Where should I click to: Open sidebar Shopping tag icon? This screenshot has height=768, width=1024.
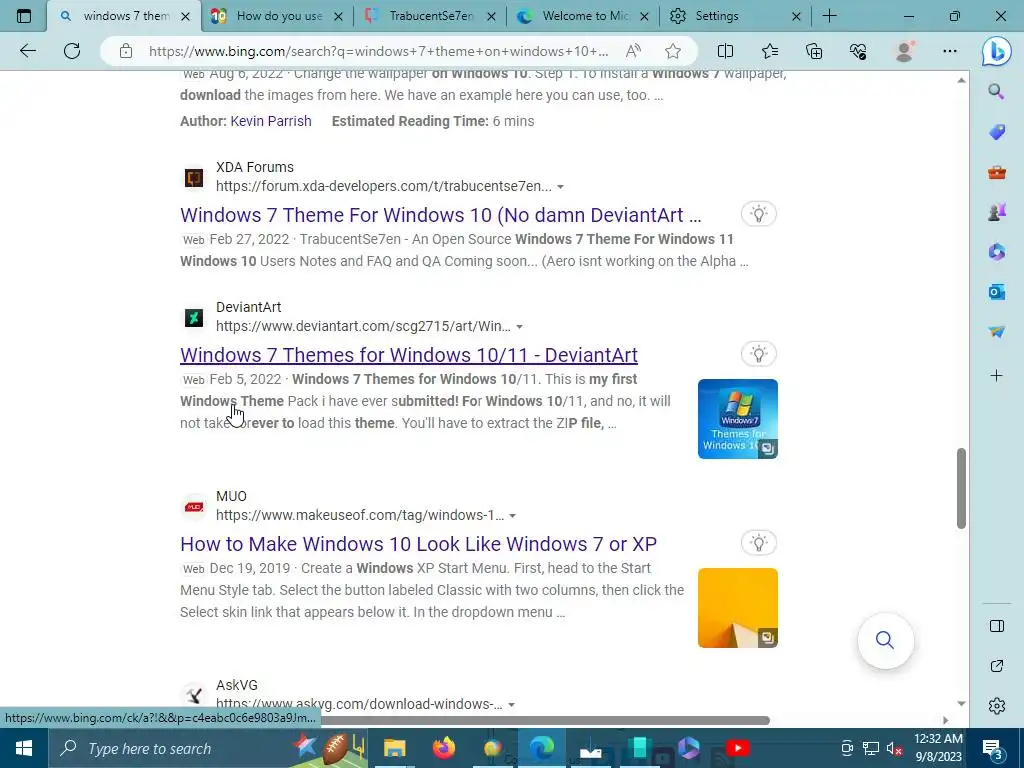997,132
